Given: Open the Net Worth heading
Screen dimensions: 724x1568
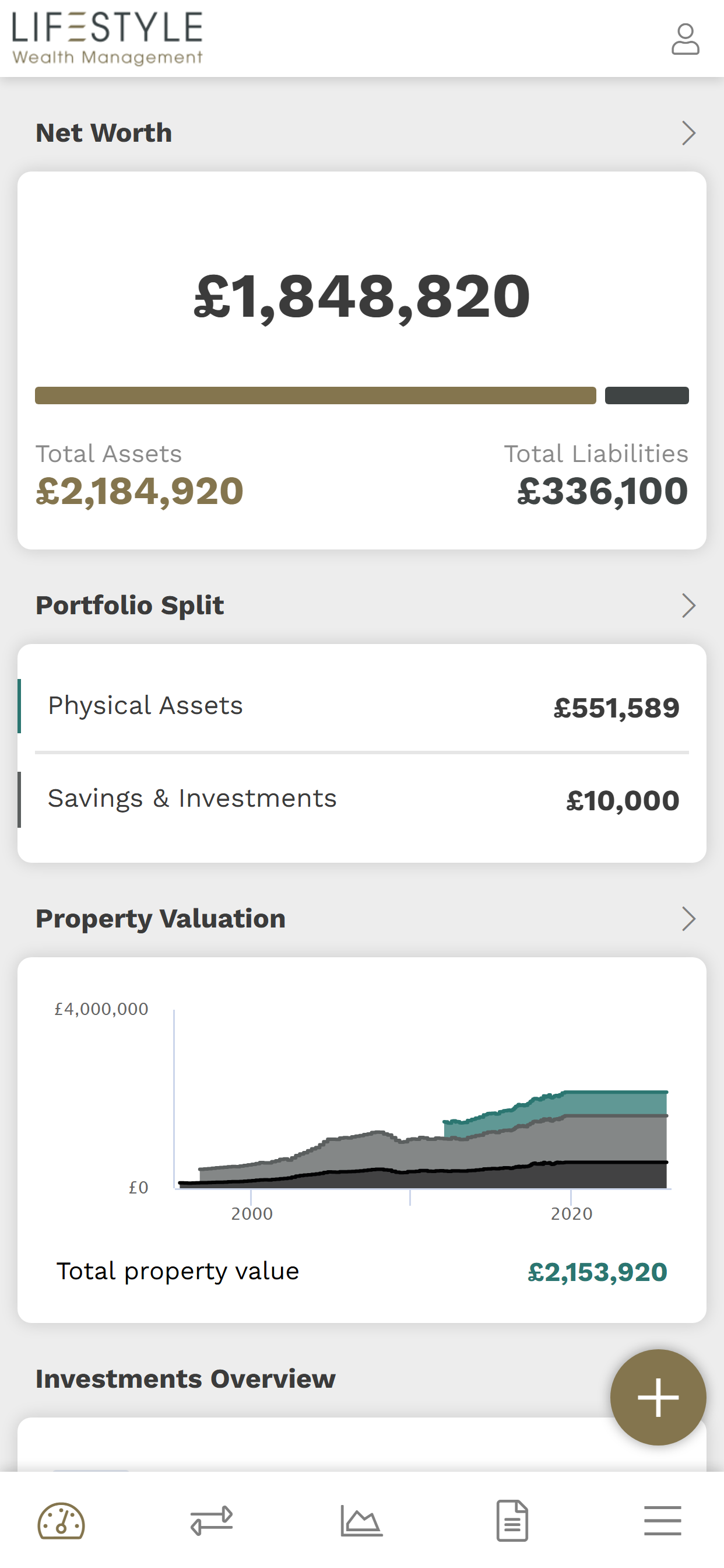Looking at the screenshot, I should (104, 132).
